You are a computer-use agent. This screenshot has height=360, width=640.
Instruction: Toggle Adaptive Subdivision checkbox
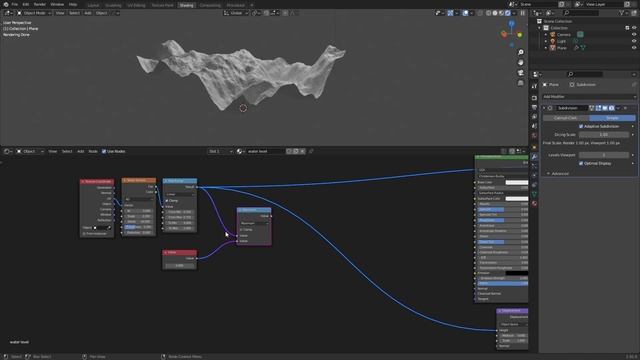tap(581, 127)
